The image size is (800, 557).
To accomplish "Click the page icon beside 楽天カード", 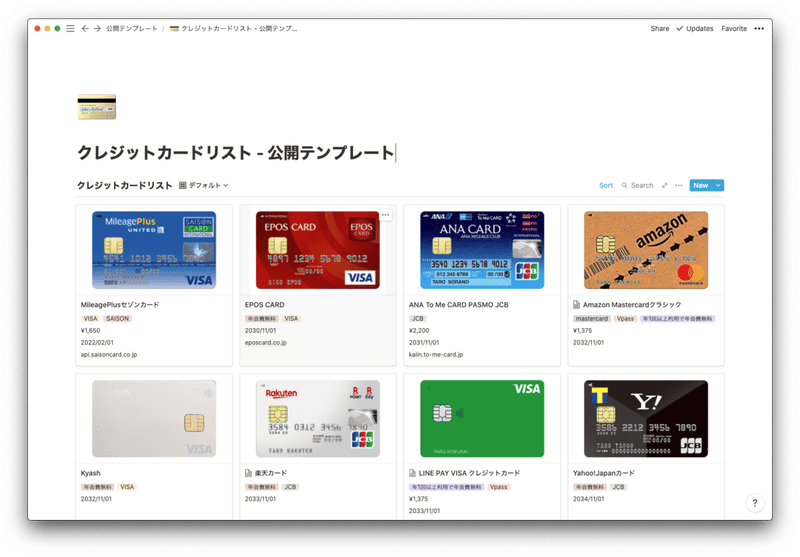I will click(248, 473).
